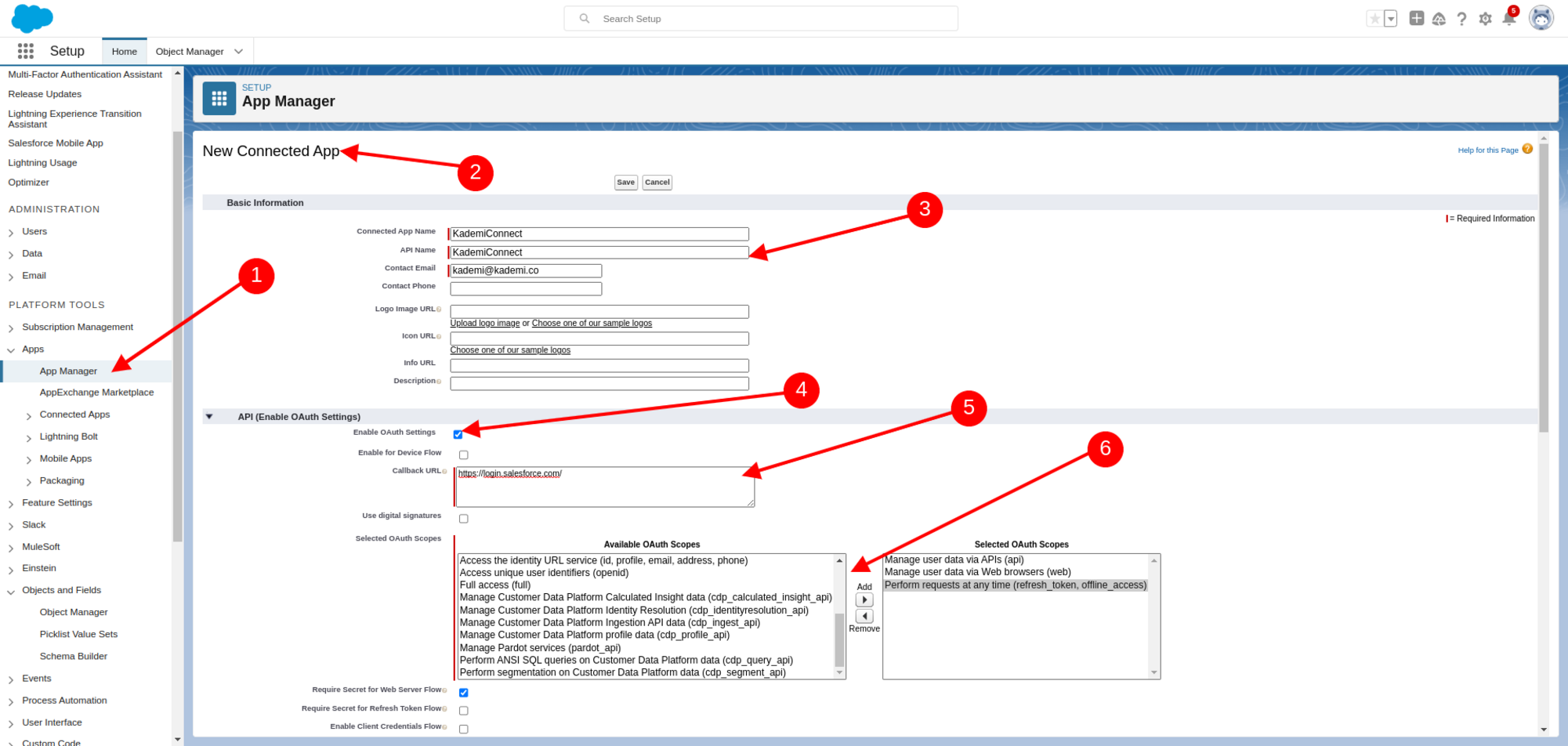Click the Contact Phone field
1568x746 pixels.
pyautogui.click(x=526, y=288)
